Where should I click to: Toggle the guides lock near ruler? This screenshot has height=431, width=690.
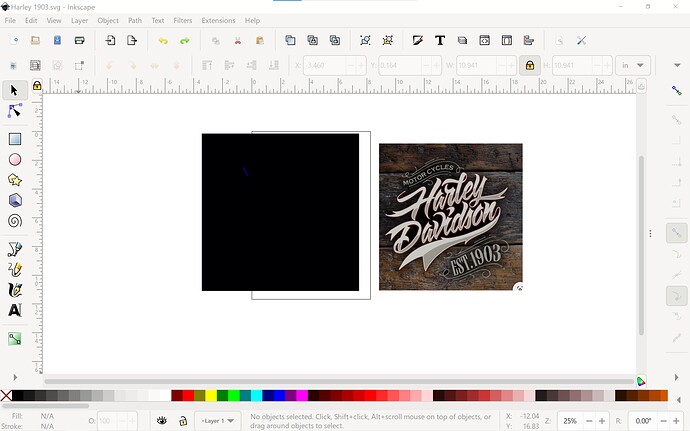pyautogui.click(x=37, y=86)
